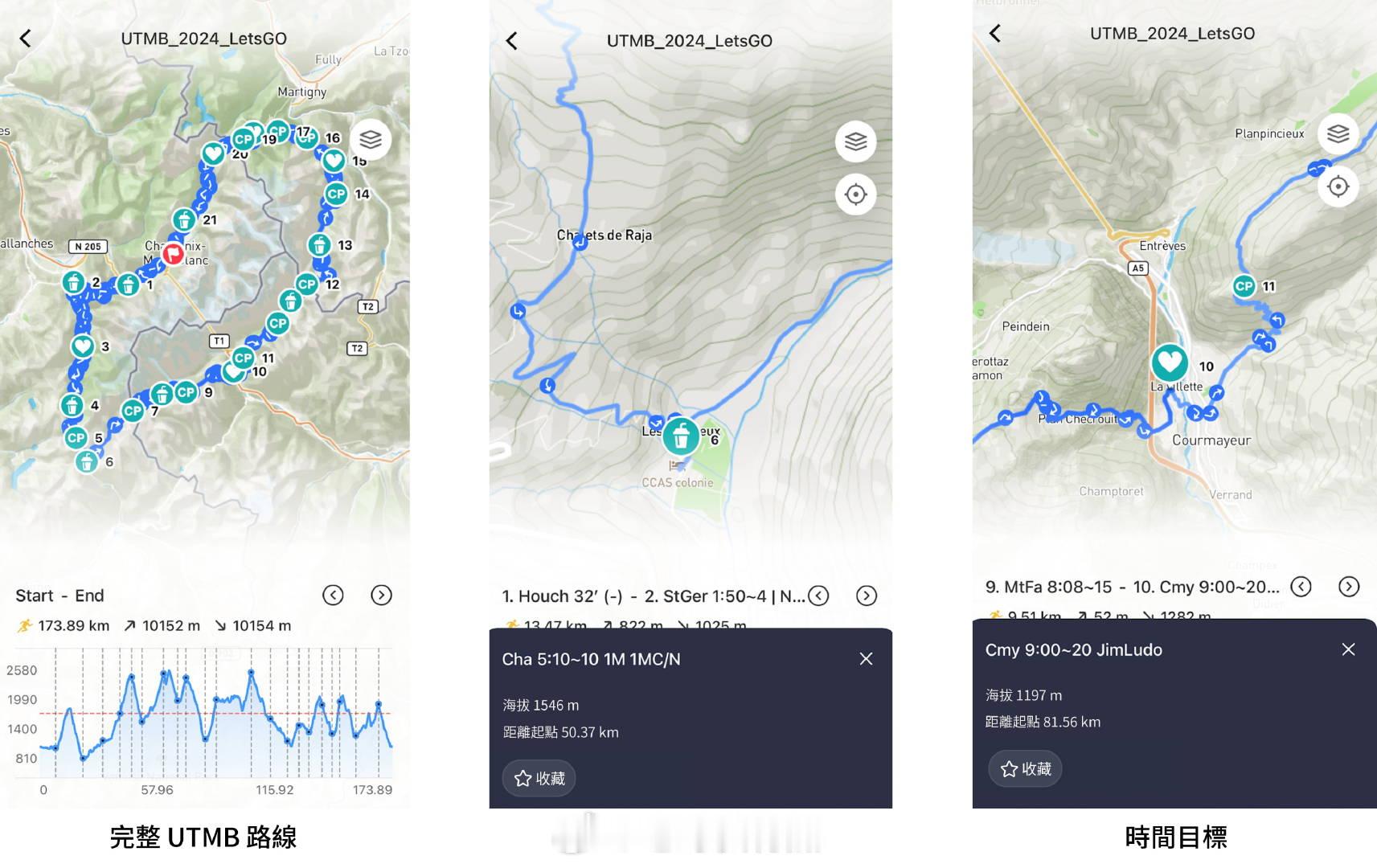Select the heart waypoint 10 near La Villette
The height and width of the screenshot is (868, 1377).
coord(1170,362)
